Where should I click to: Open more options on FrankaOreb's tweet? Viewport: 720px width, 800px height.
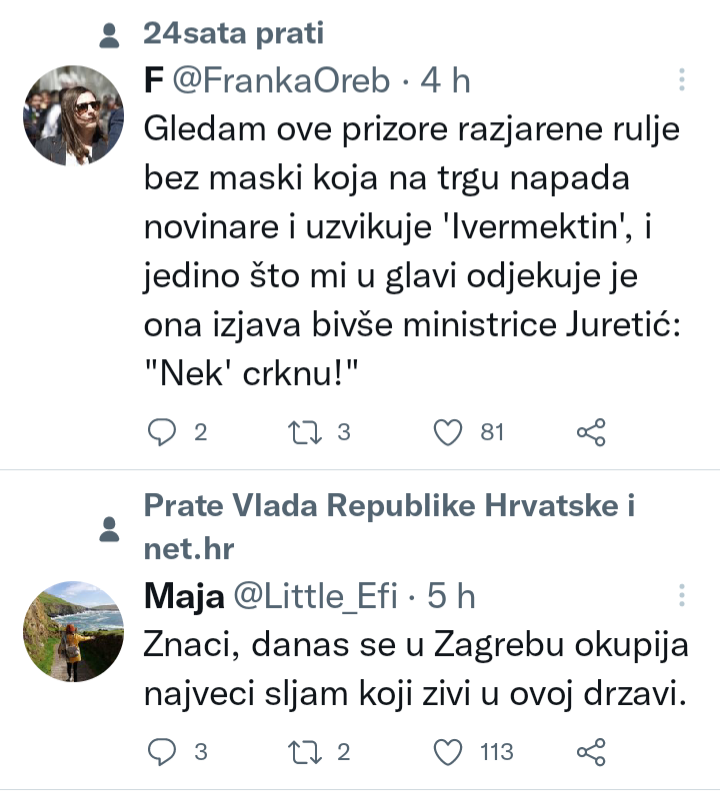(682, 81)
